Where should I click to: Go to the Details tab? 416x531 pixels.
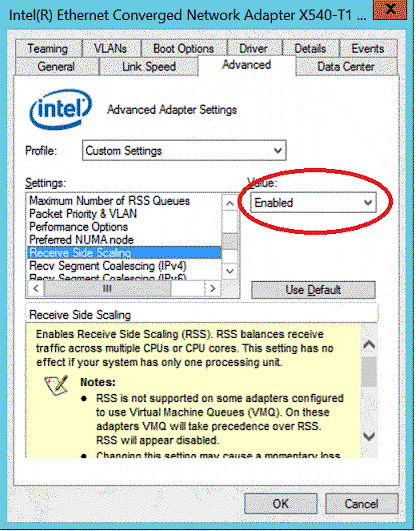310,48
